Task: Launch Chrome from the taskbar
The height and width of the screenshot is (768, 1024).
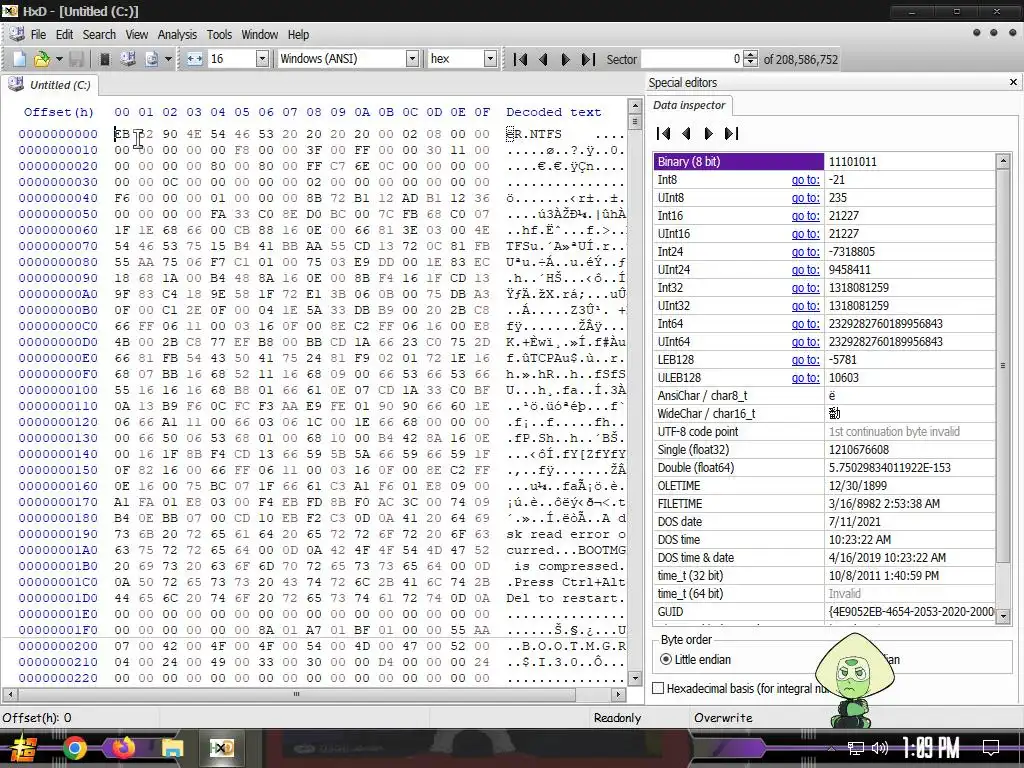Action: (x=75, y=748)
